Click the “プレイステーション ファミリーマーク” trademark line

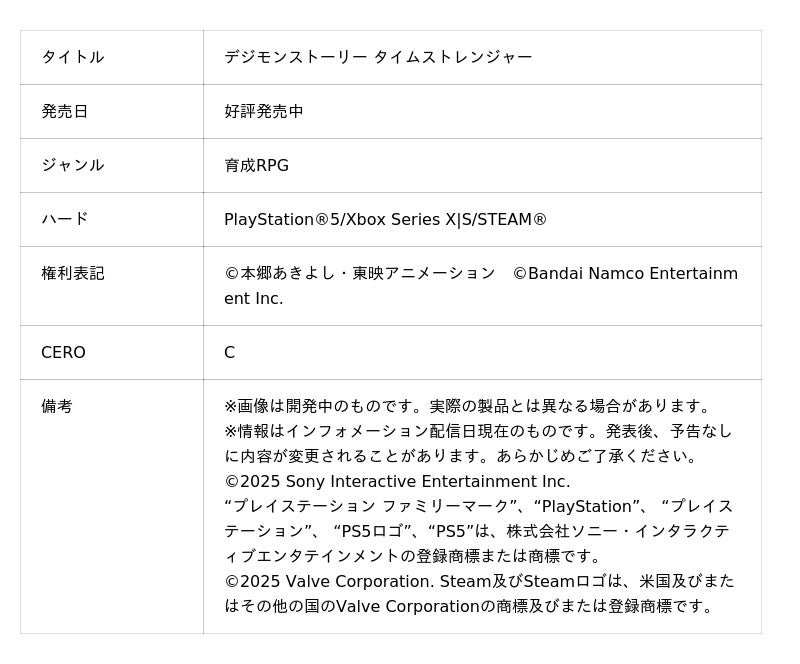(x=478, y=506)
